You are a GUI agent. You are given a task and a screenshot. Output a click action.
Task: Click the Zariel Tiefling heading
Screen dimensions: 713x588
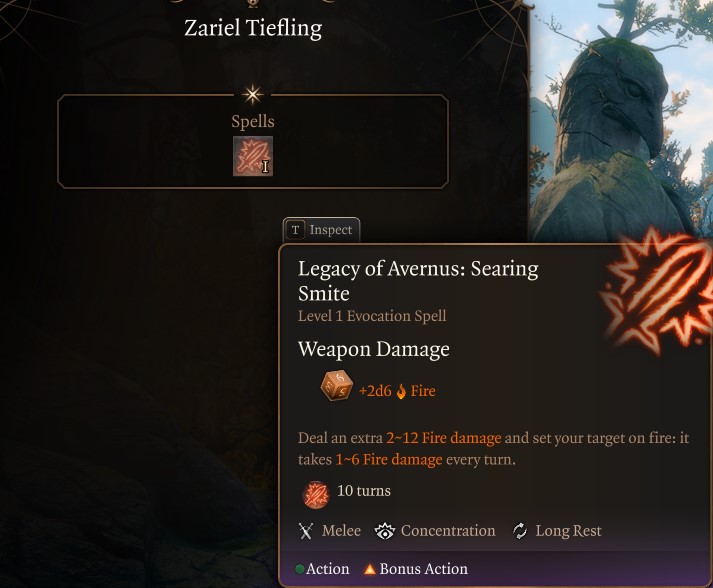[x=253, y=28]
